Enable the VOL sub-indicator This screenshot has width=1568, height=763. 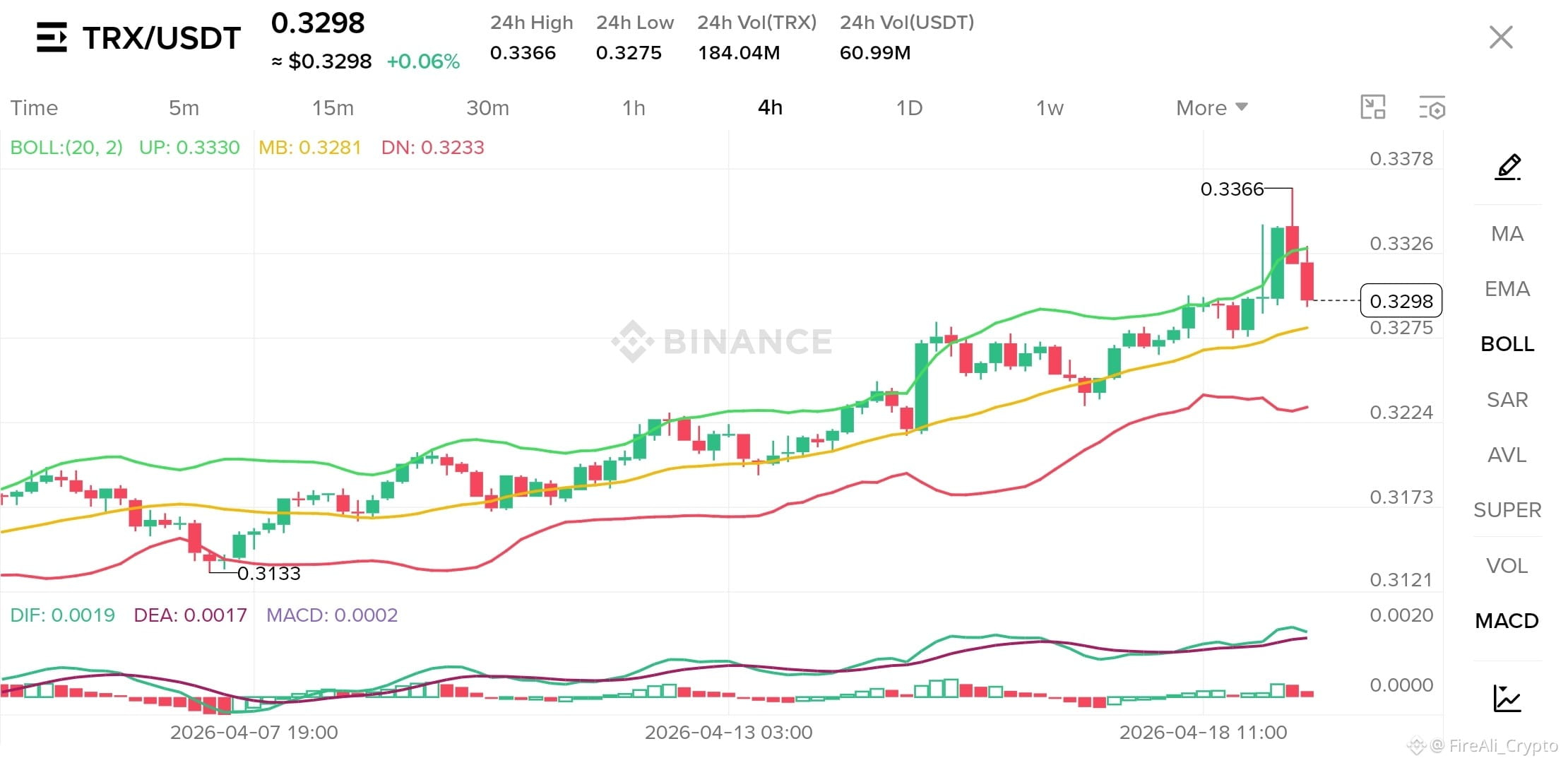[x=1507, y=565]
